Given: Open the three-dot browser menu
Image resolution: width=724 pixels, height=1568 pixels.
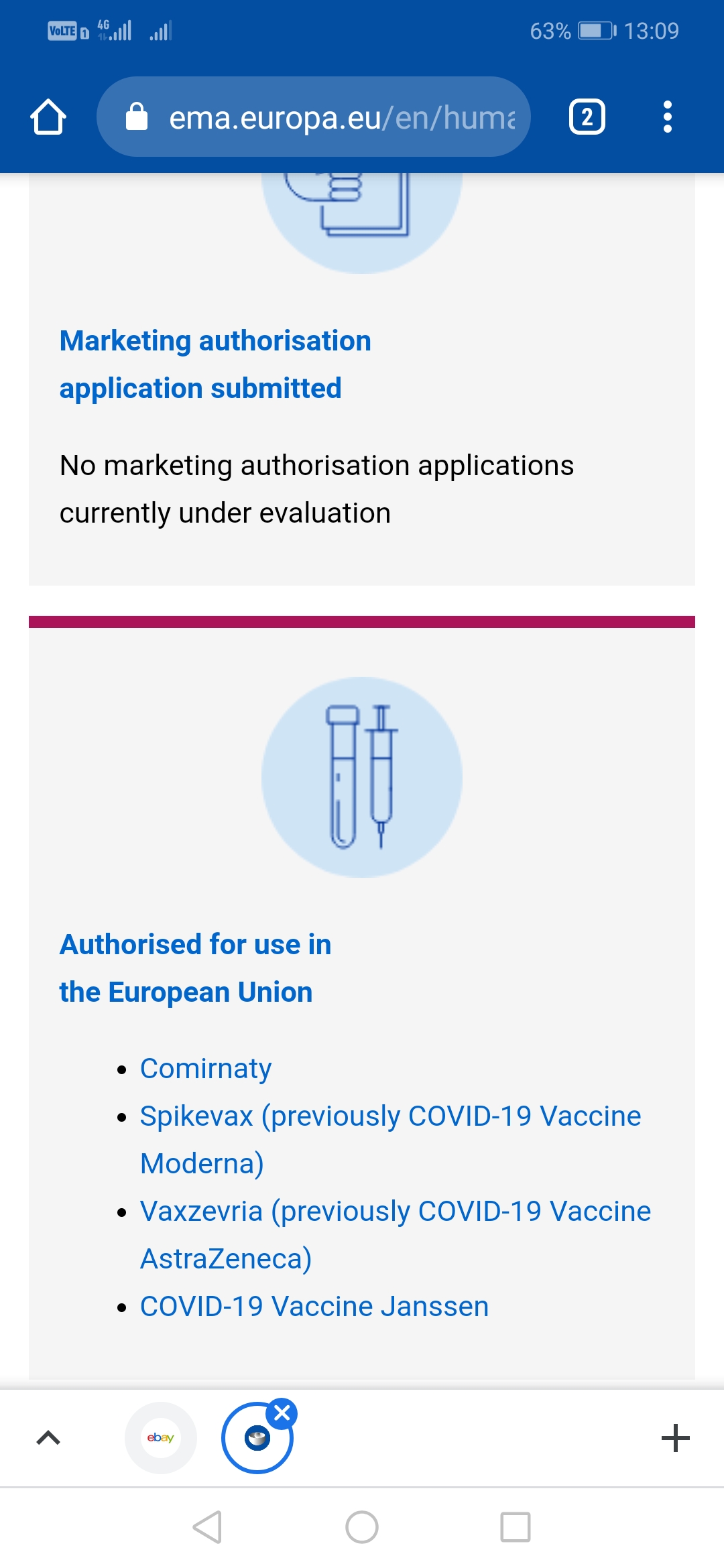Looking at the screenshot, I should click(x=667, y=117).
